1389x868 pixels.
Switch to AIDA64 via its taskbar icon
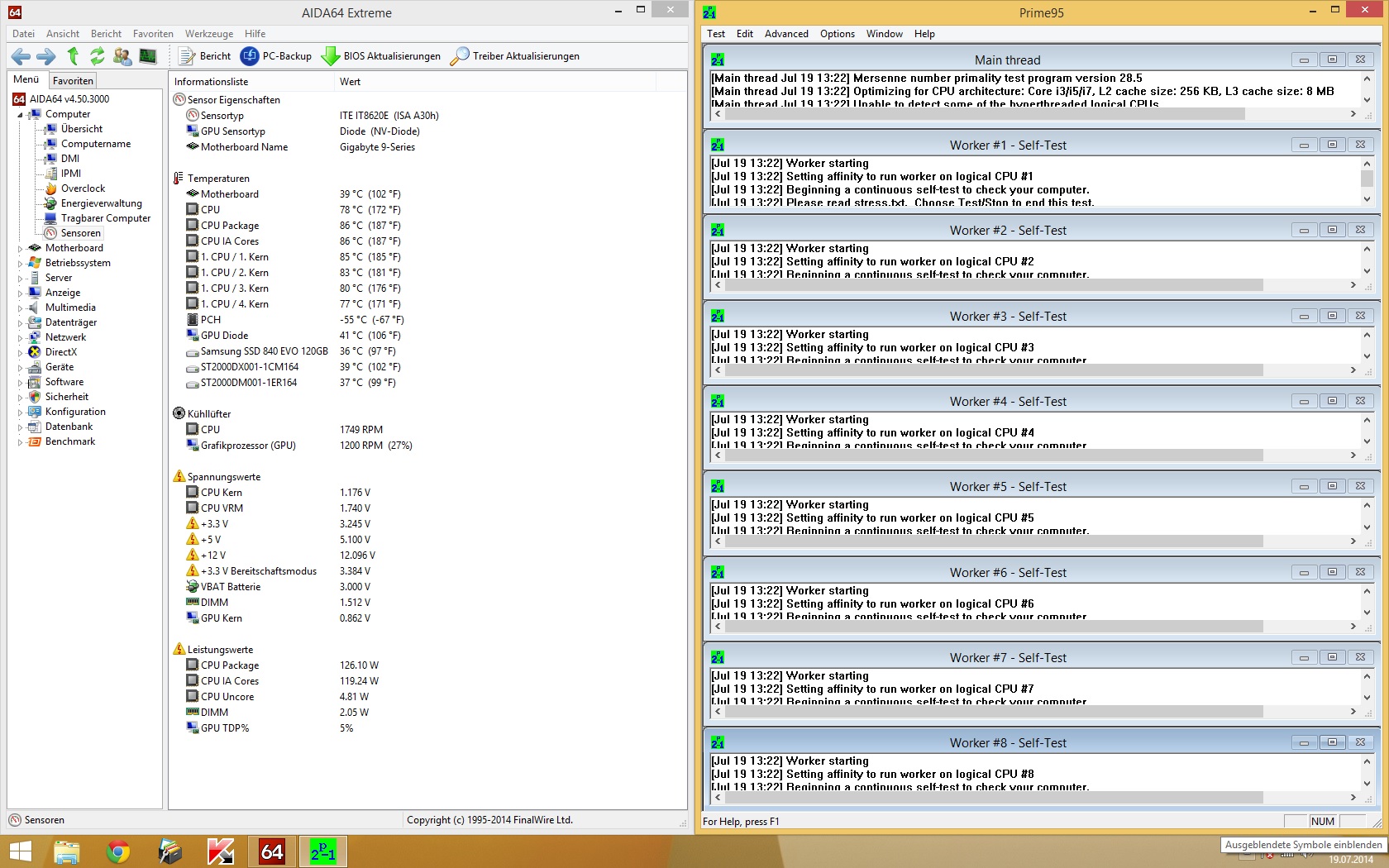[272, 851]
